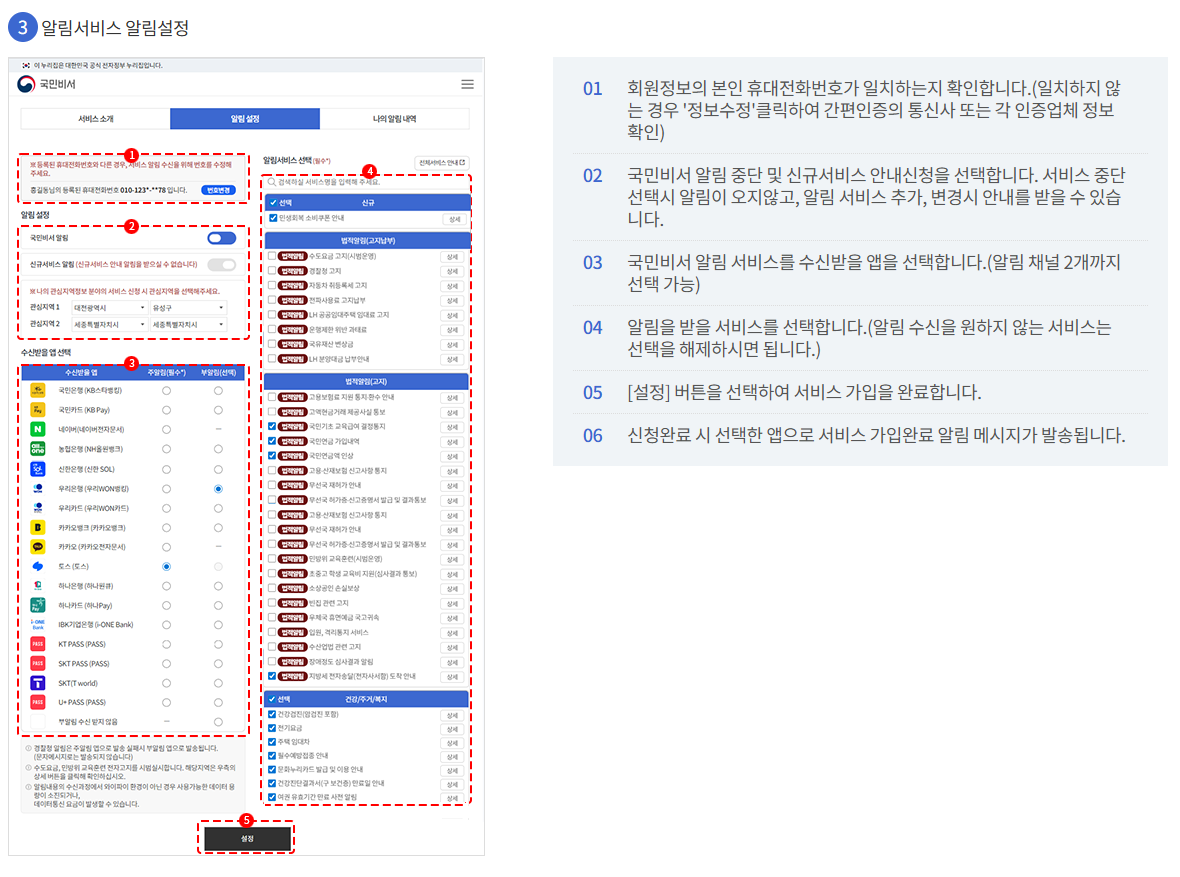Switch to 알림 설정 tab
This screenshot has height=877, width=1180.
[x=245, y=119]
